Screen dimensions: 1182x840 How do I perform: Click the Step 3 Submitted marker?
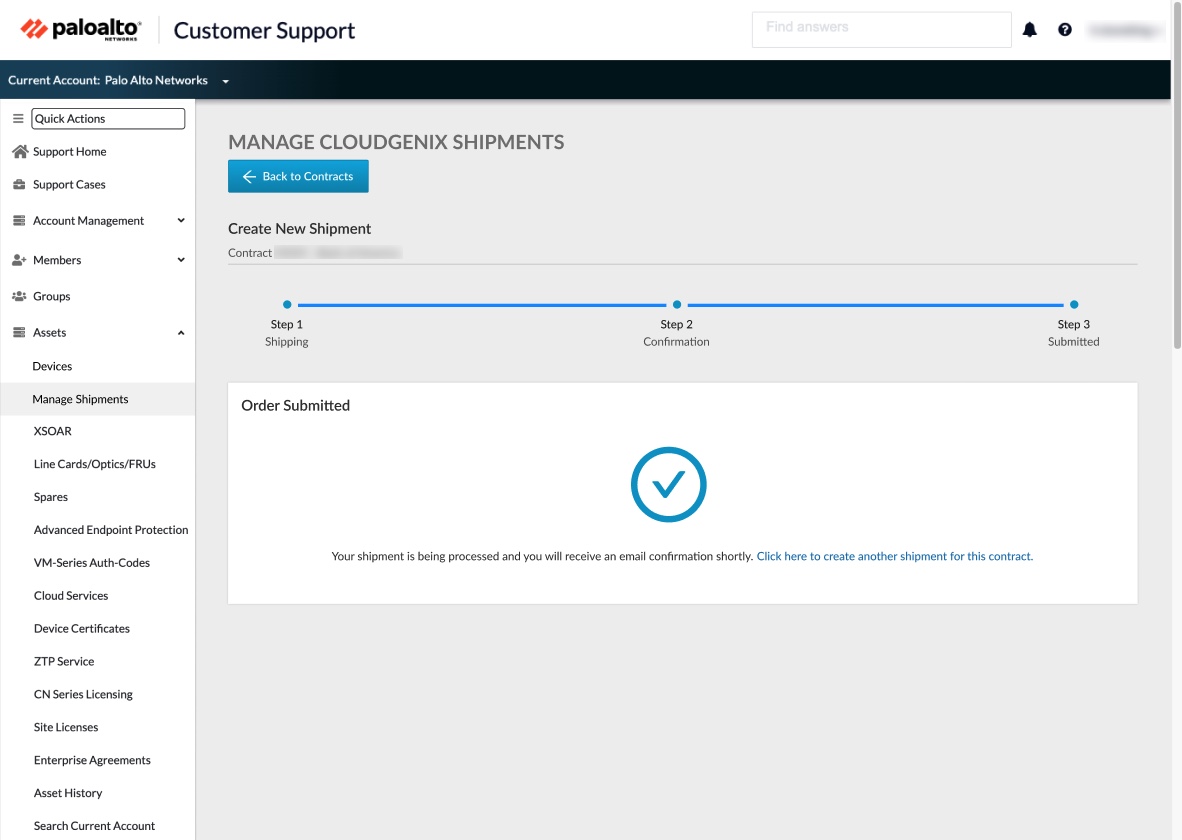1073,304
